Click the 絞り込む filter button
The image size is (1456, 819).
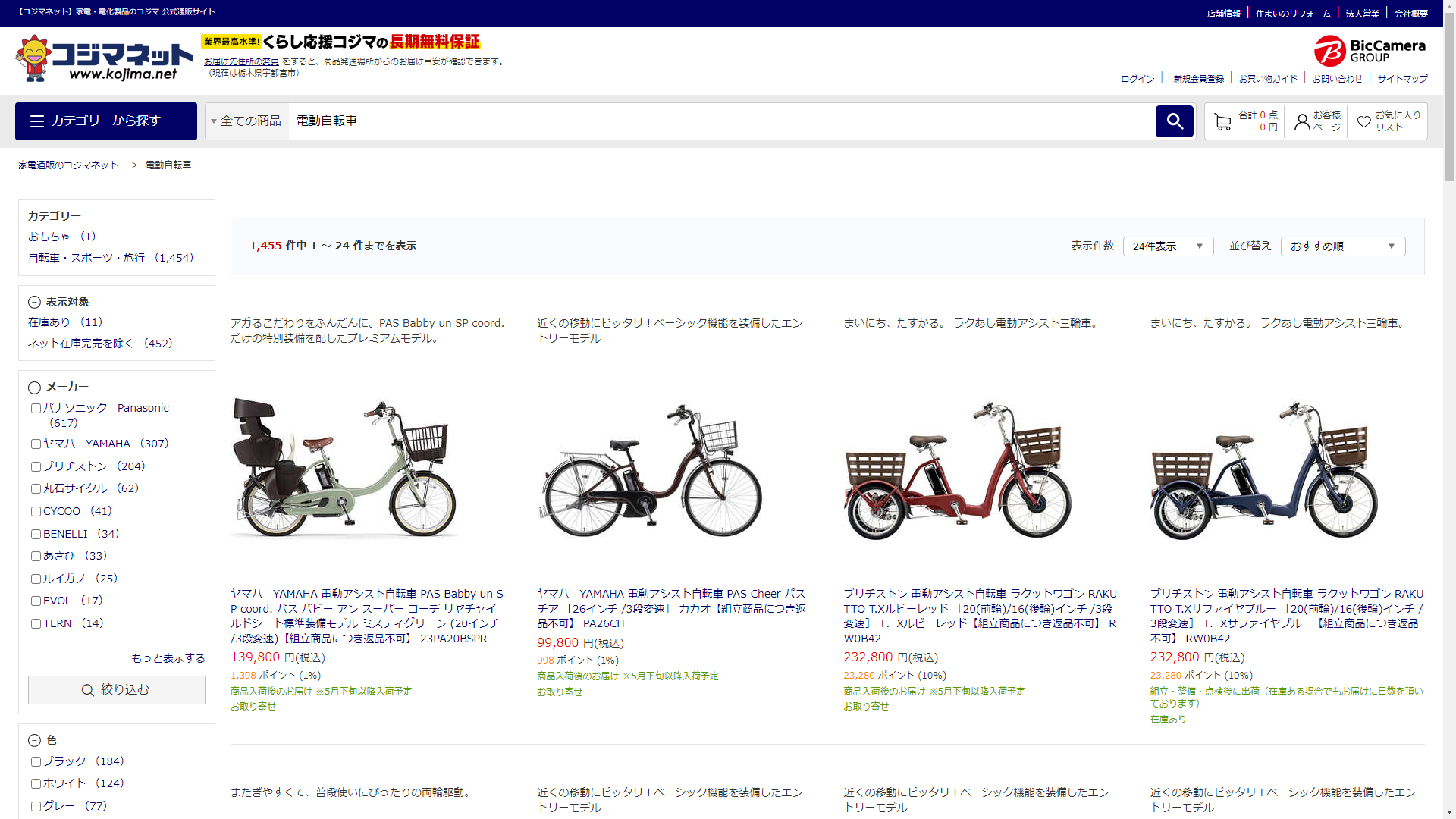click(117, 690)
